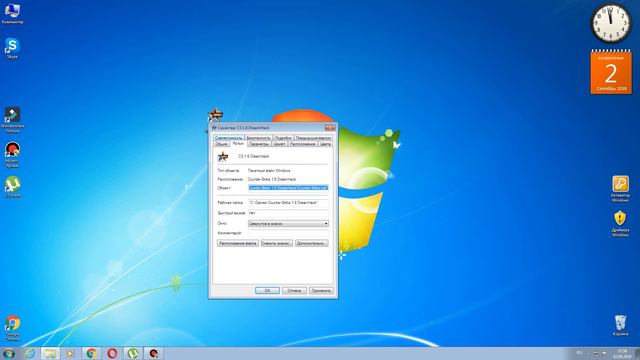Click the analog clock gadget
This screenshot has width=640, height=360.
point(611,23)
